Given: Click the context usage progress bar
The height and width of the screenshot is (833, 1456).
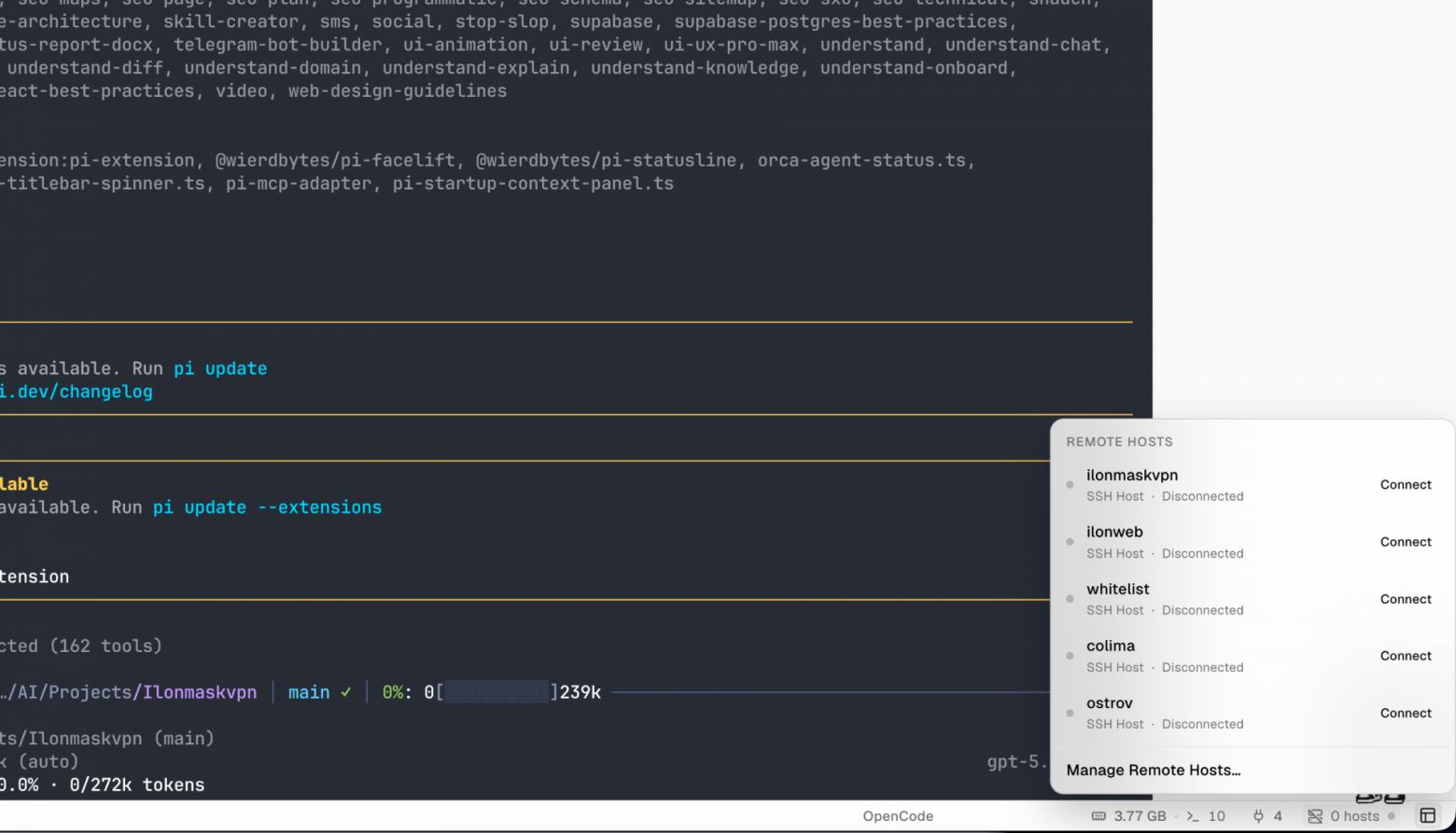Looking at the screenshot, I should [x=497, y=692].
